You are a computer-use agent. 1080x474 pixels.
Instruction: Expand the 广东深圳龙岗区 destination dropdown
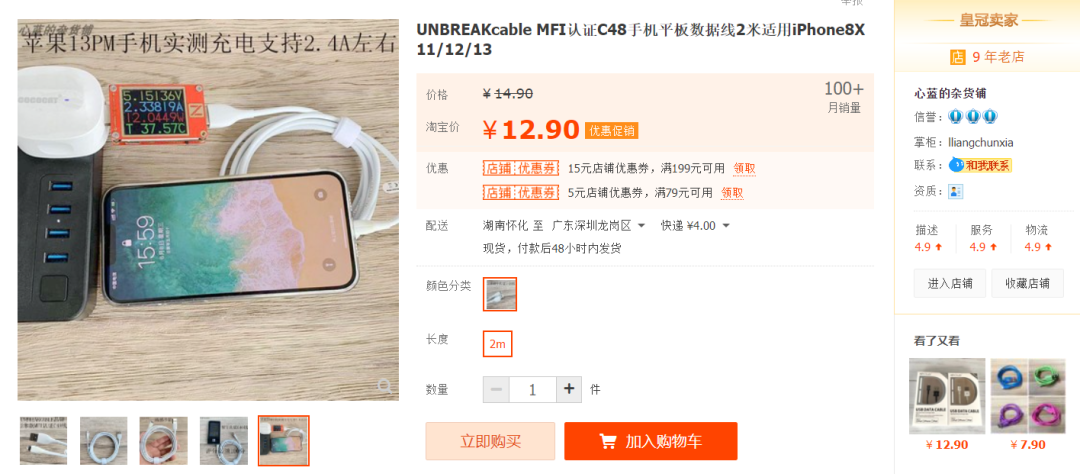pyautogui.click(x=599, y=225)
